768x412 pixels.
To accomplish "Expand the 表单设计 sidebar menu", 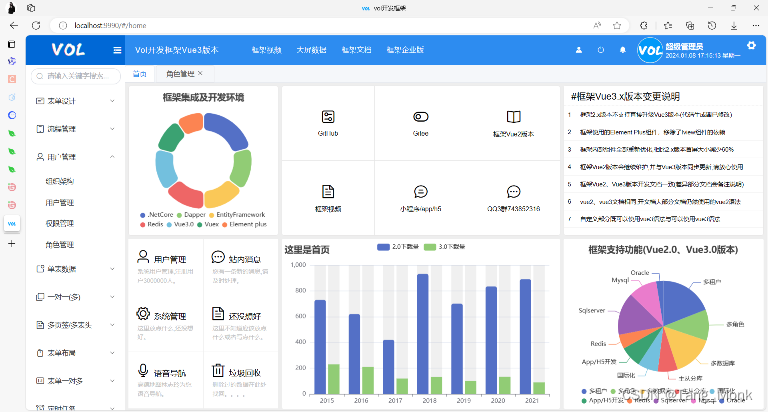I will (74, 101).
